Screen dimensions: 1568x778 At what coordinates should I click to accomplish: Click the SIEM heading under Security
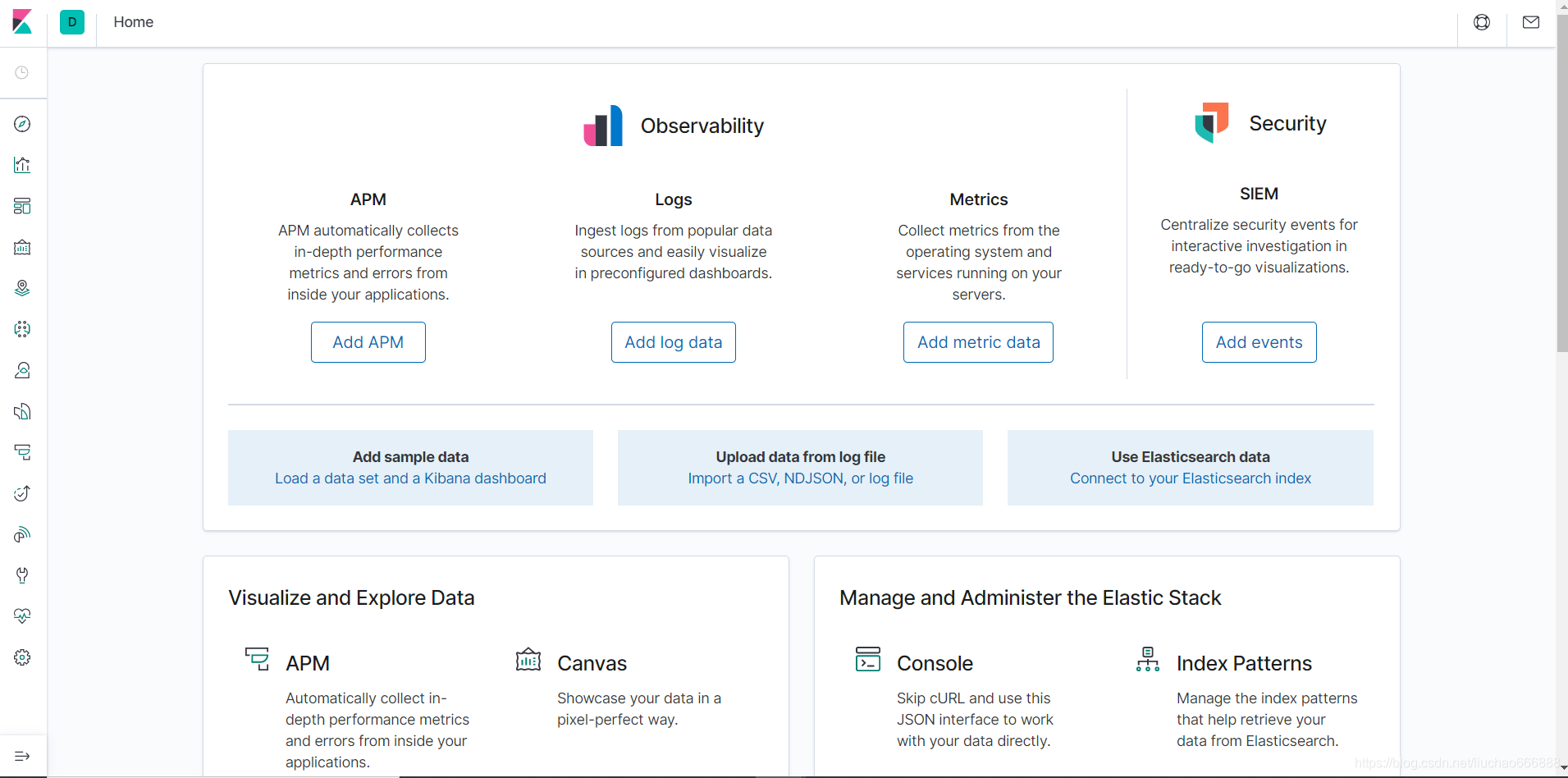click(1259, 194)
